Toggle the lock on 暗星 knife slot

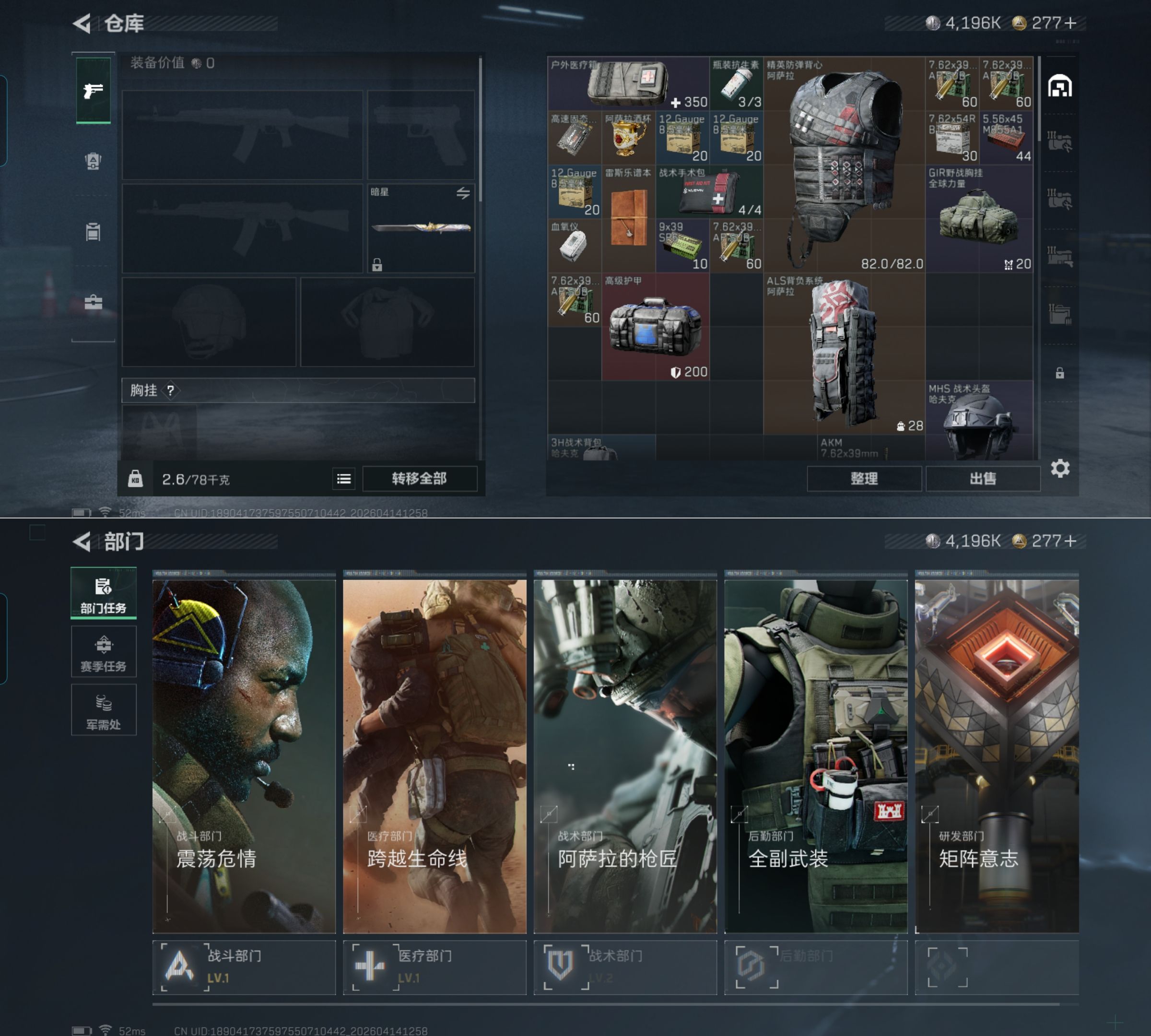coord(377,265)
